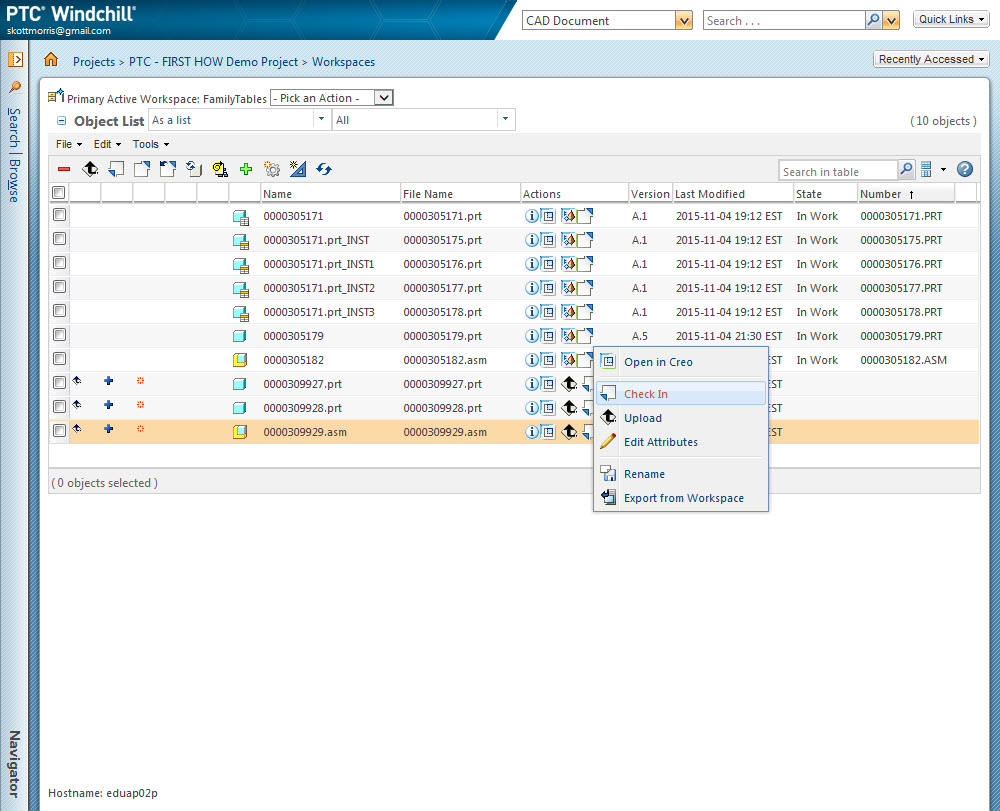
Task: Click the Upload toolbar icon
Action: (90, 169)
